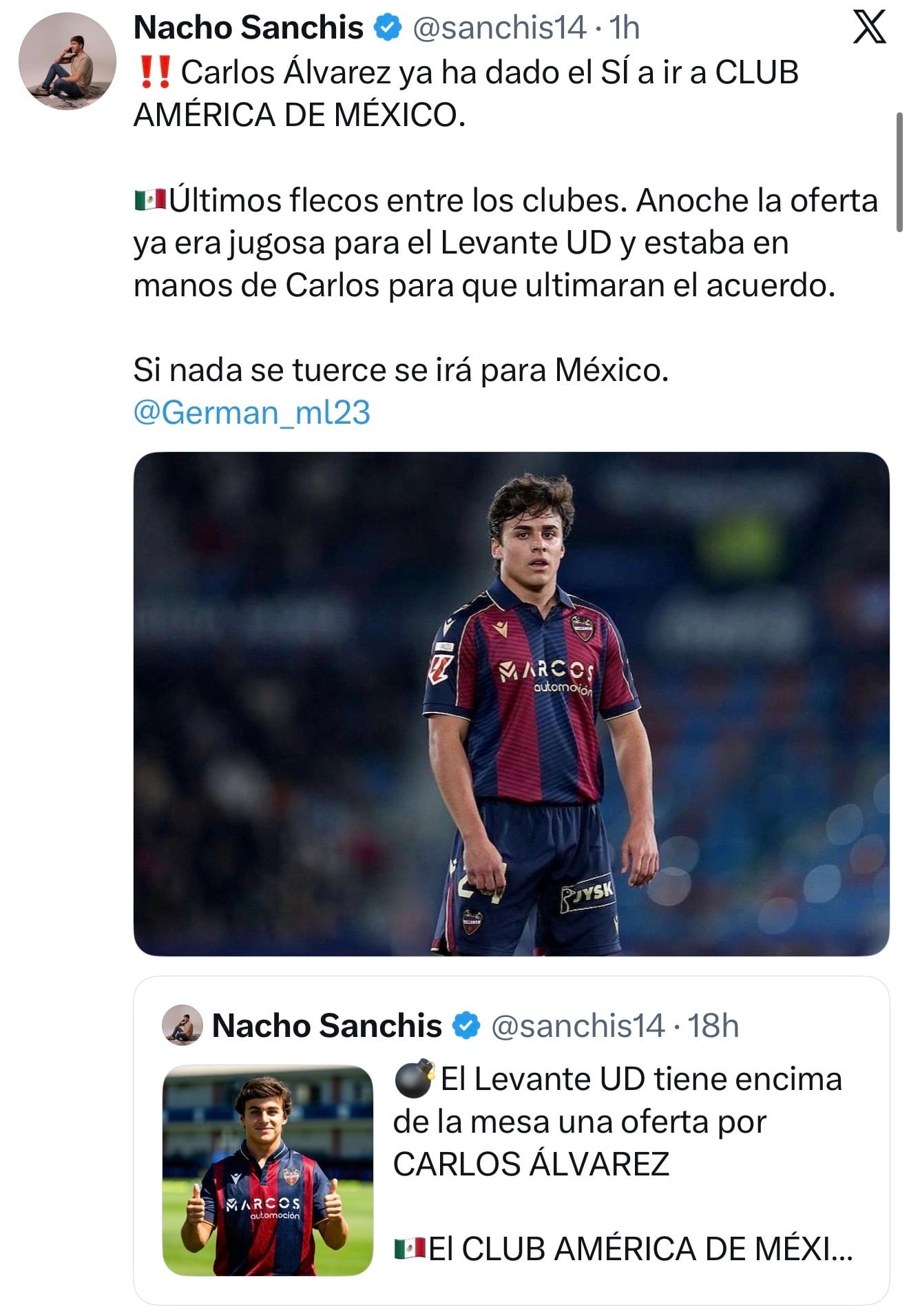Click the Mexico flag before Últimos flecos
The height and width of the screenshot is (1316, 909).
click(x=150, y=201)
